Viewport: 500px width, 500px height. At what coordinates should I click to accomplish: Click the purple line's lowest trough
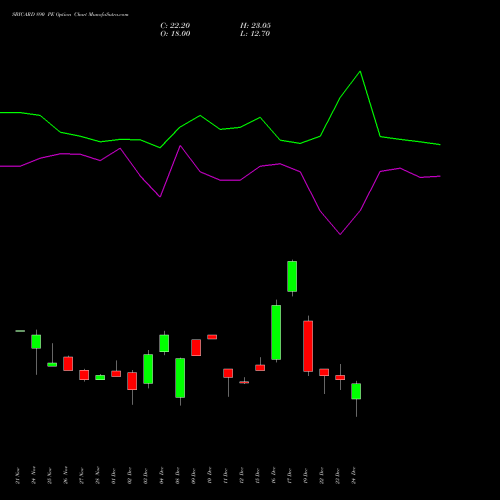tap(340, 234)
